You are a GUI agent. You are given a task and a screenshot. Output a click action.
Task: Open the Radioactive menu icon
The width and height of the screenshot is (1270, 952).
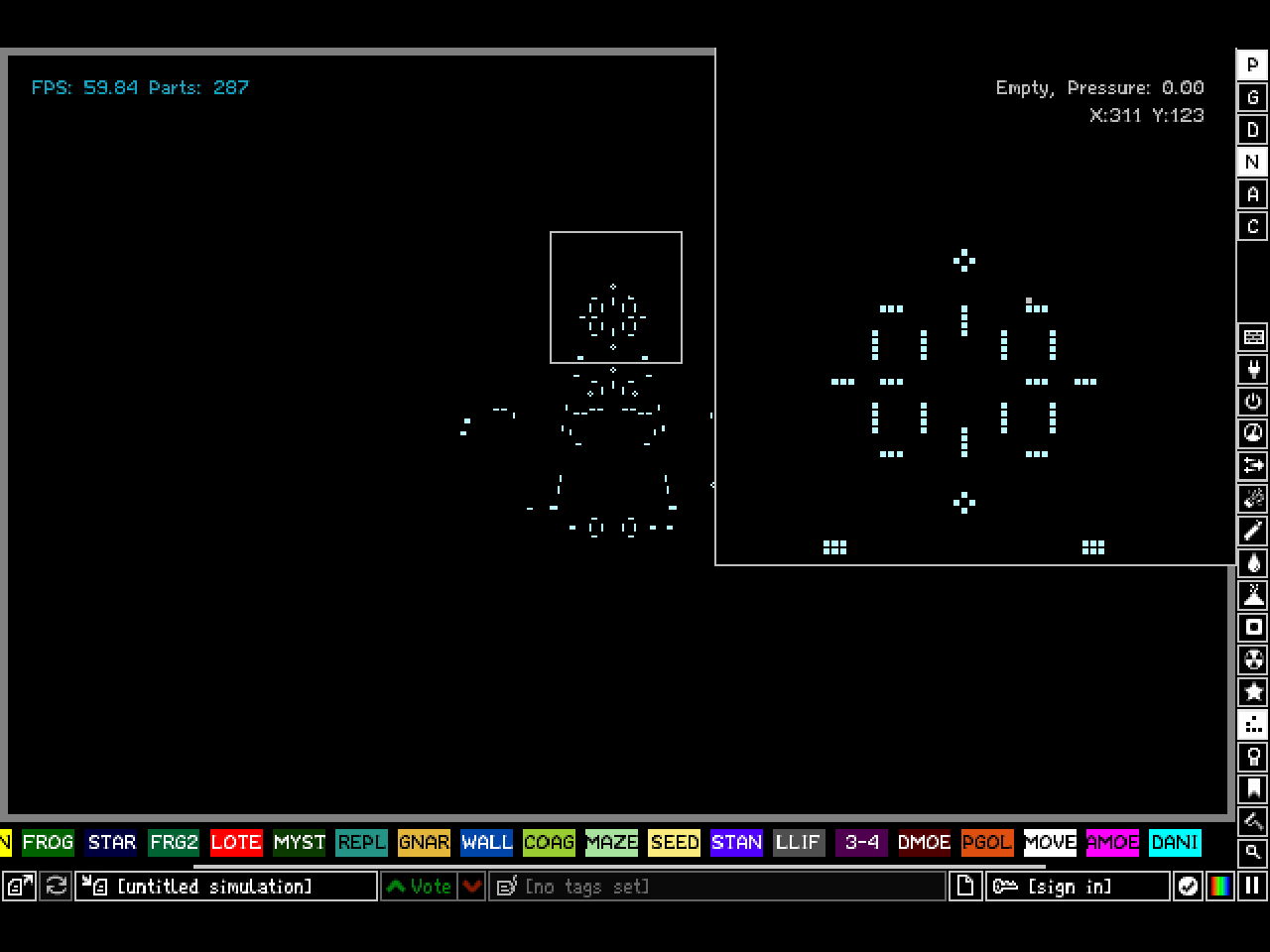(1253, 659)
